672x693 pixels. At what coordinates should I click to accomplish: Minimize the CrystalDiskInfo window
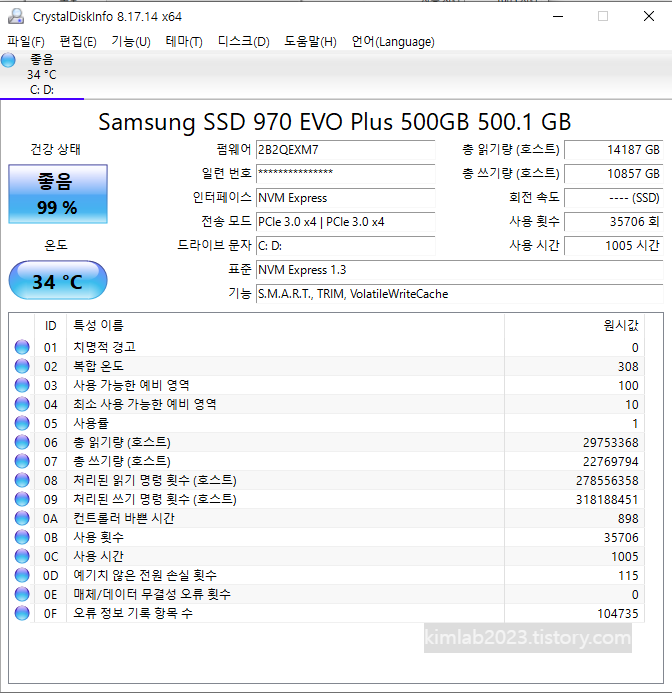[x=558, y=17]
